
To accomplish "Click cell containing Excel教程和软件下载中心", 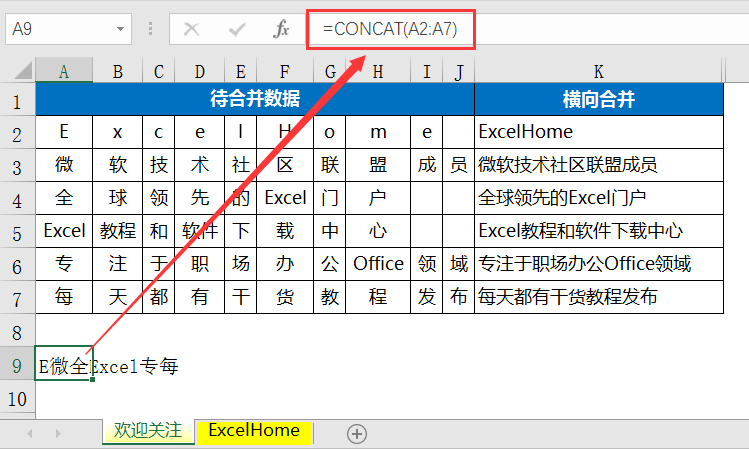I will 599,231.
